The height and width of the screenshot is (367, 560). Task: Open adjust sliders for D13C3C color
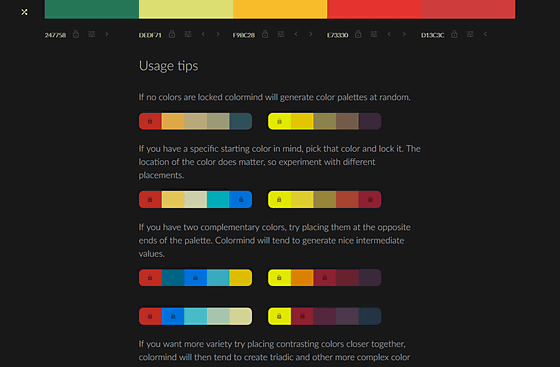coord(470,34)
